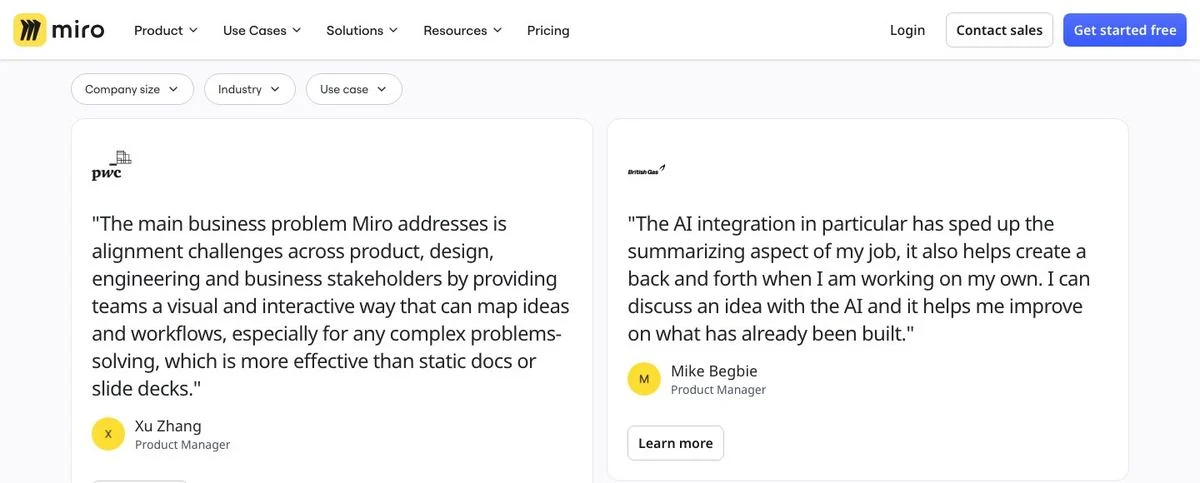Open the Solutions menu

(x=362, y=30)
